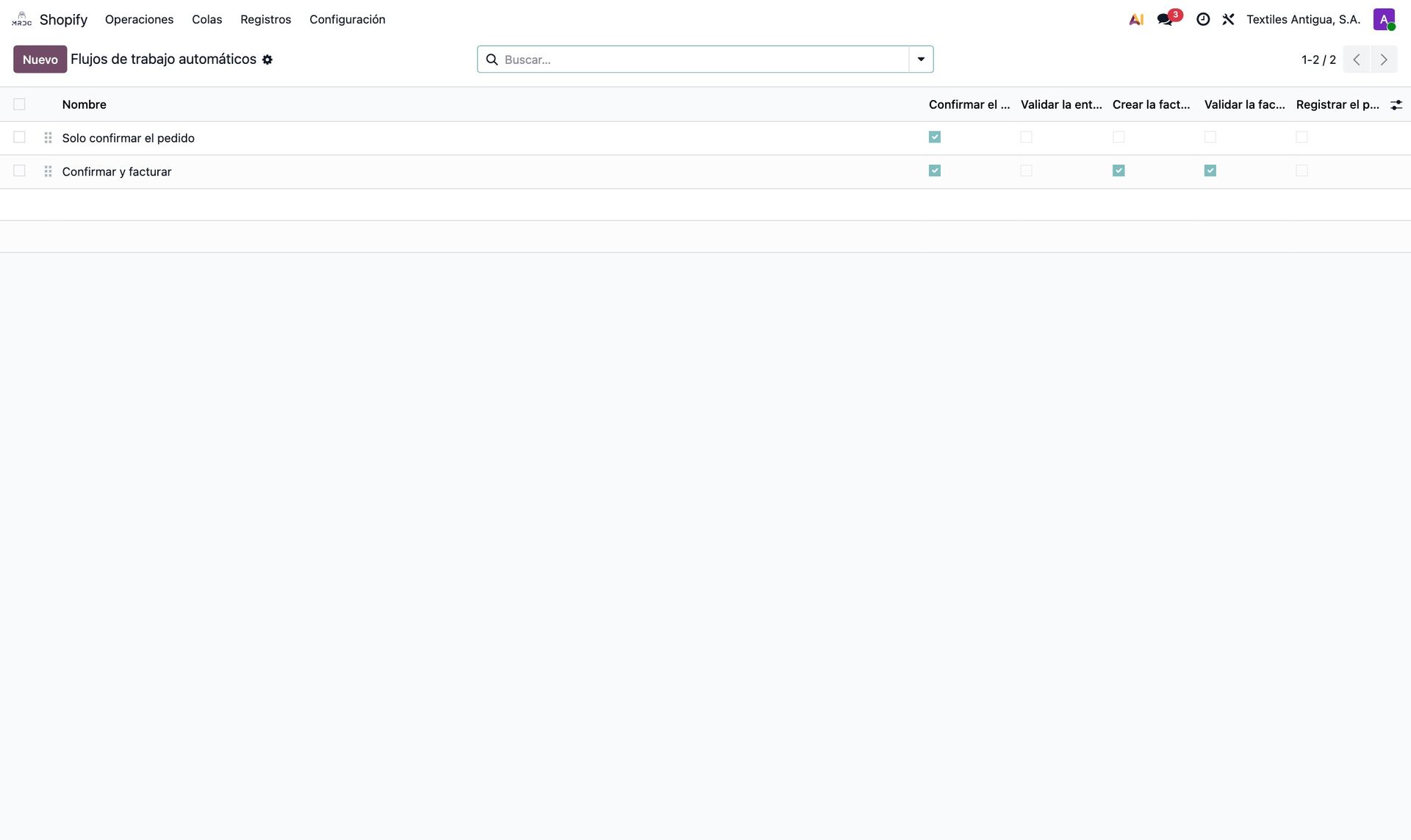Toggle Crear la factura for Solo confirmar row
The width and height of the screenshot is (1411, 840).
coord(1119,137)
